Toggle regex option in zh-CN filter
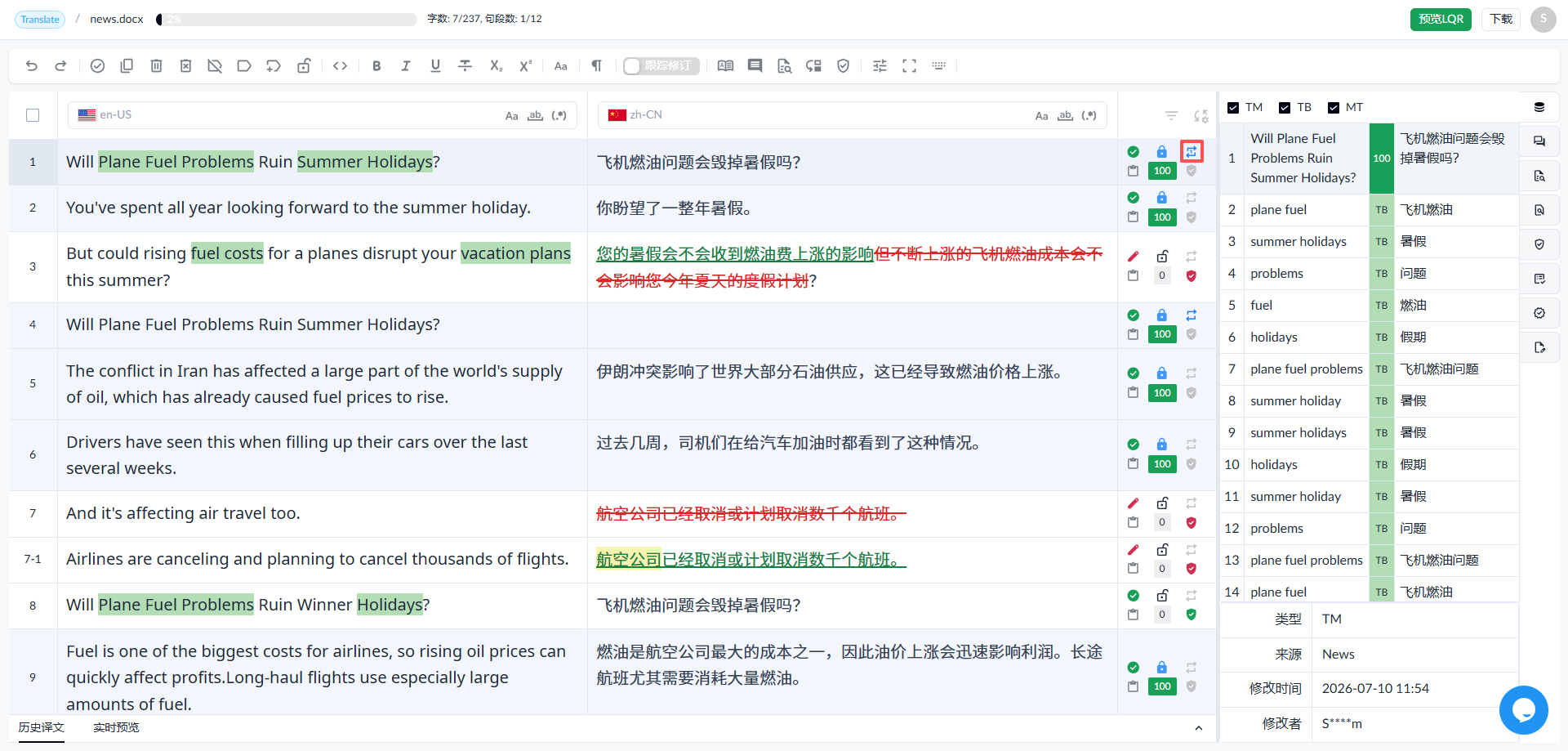 1089,116
